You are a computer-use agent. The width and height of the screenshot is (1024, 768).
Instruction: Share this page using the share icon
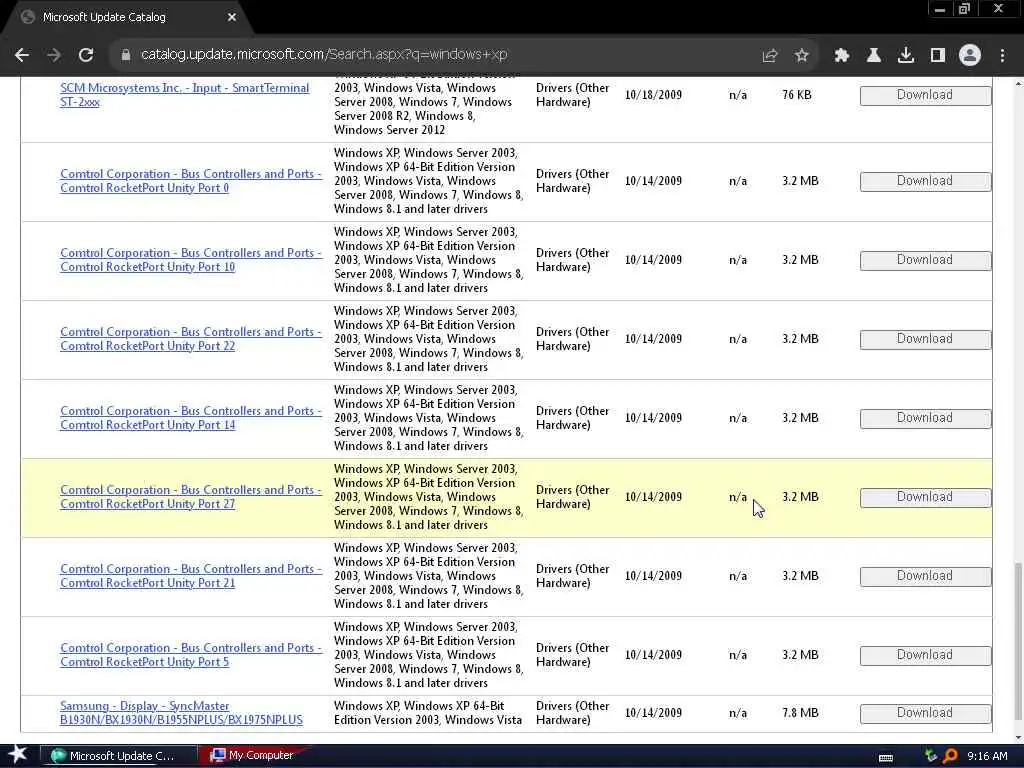[x=769, y=56]
